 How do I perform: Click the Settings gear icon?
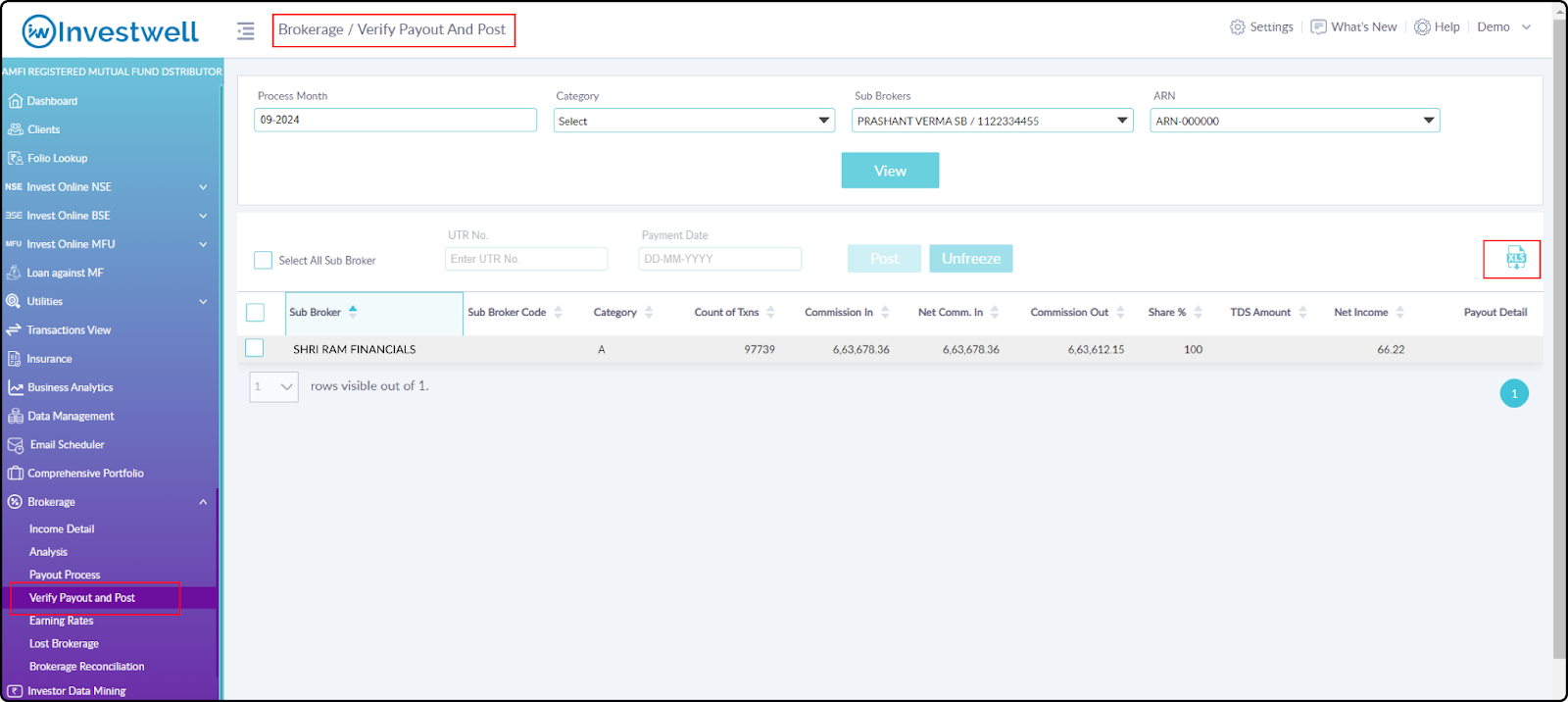tap(1238, 27)
